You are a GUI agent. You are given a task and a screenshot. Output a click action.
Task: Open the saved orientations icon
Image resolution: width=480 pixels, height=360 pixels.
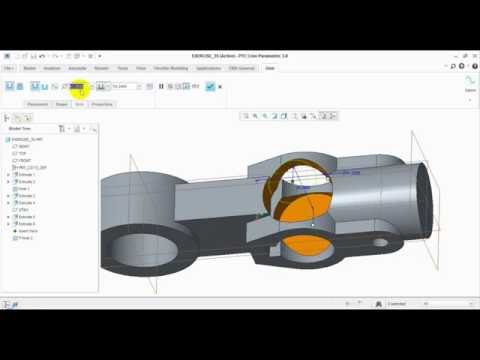[x=294, y=116]
